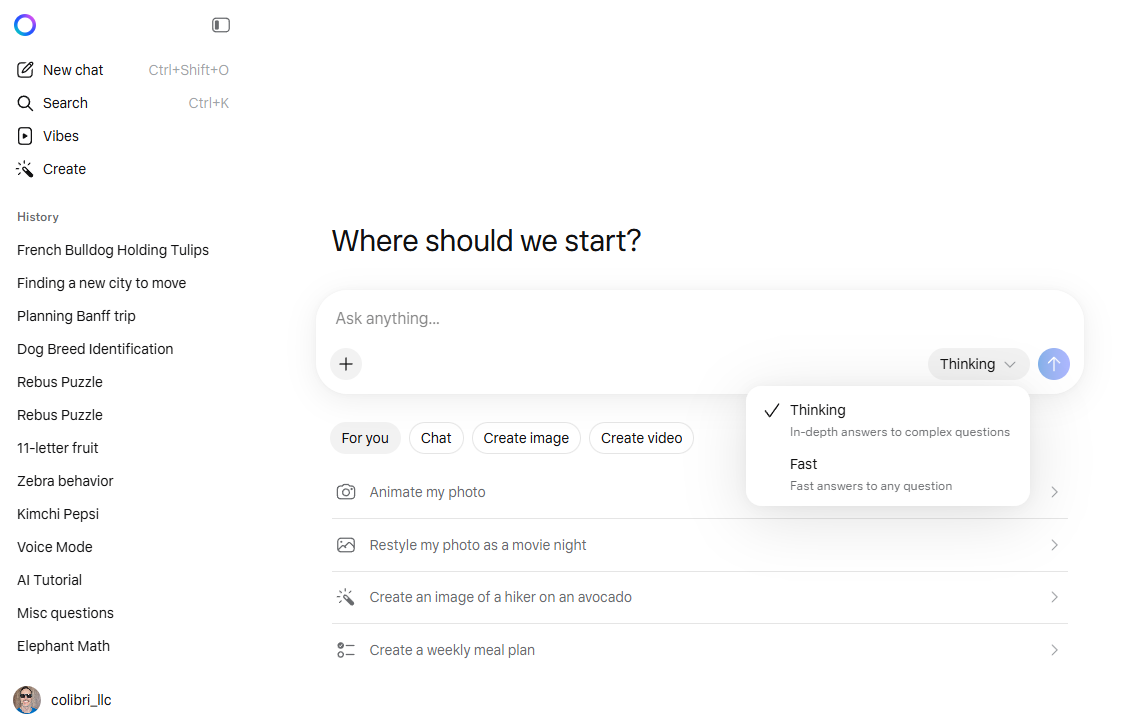
Task: Click the Create magic wand icon
Action: click(x=26, y=169)
